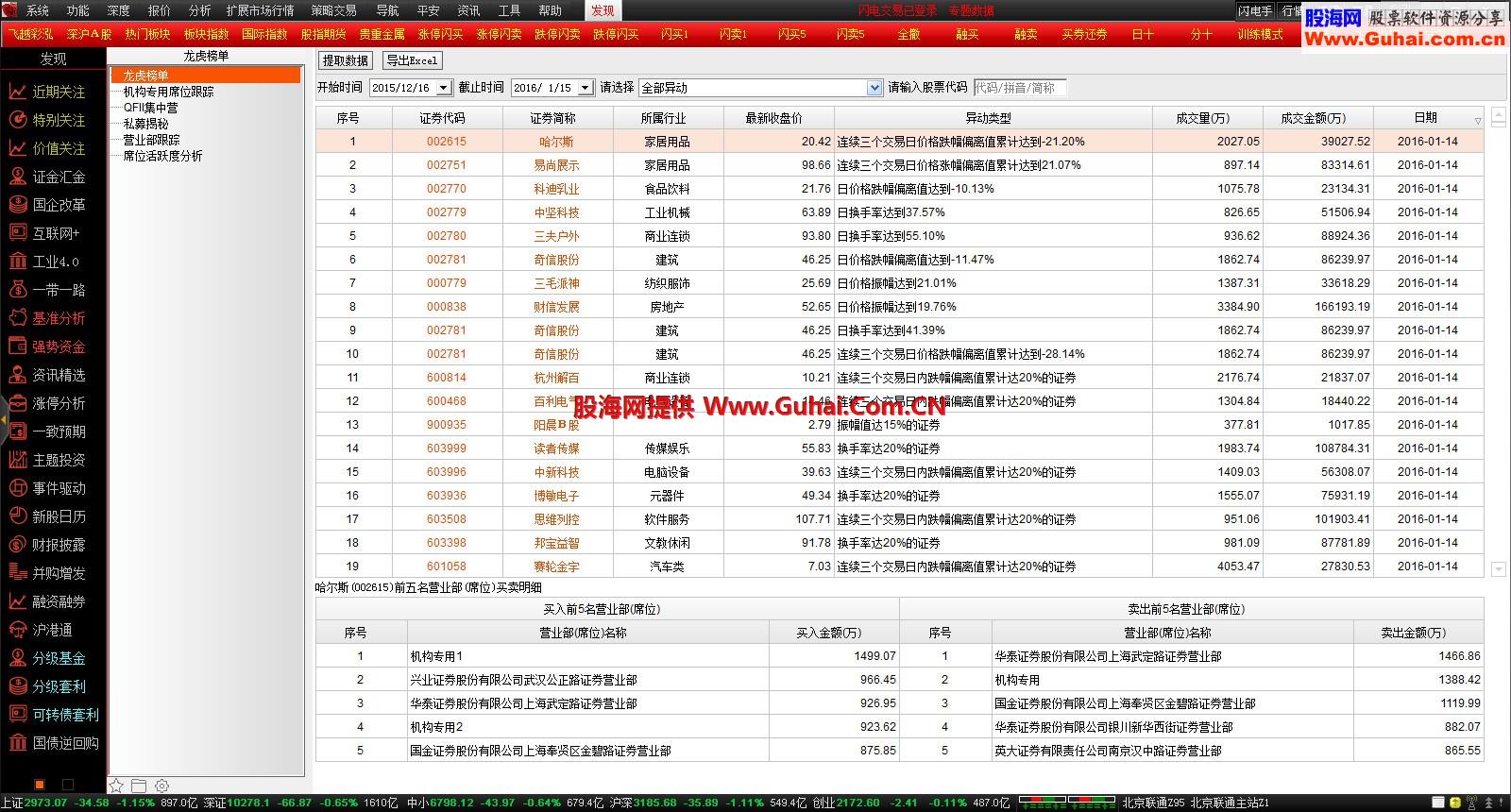
Task: Select 机构专用席位跟踪 in the list
Action: [168, 92]
